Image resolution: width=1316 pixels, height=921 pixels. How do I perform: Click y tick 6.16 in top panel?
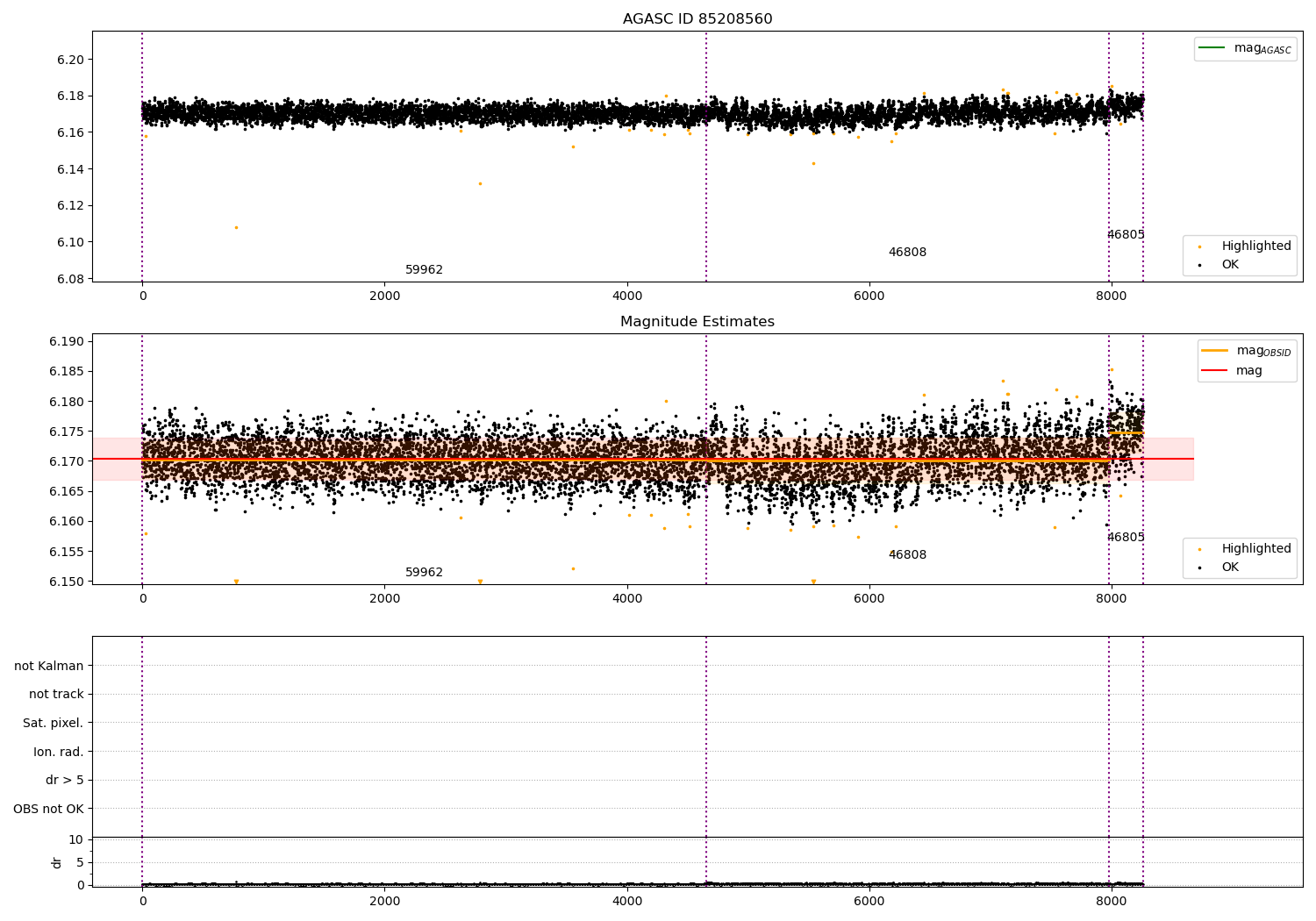point(71,133)
